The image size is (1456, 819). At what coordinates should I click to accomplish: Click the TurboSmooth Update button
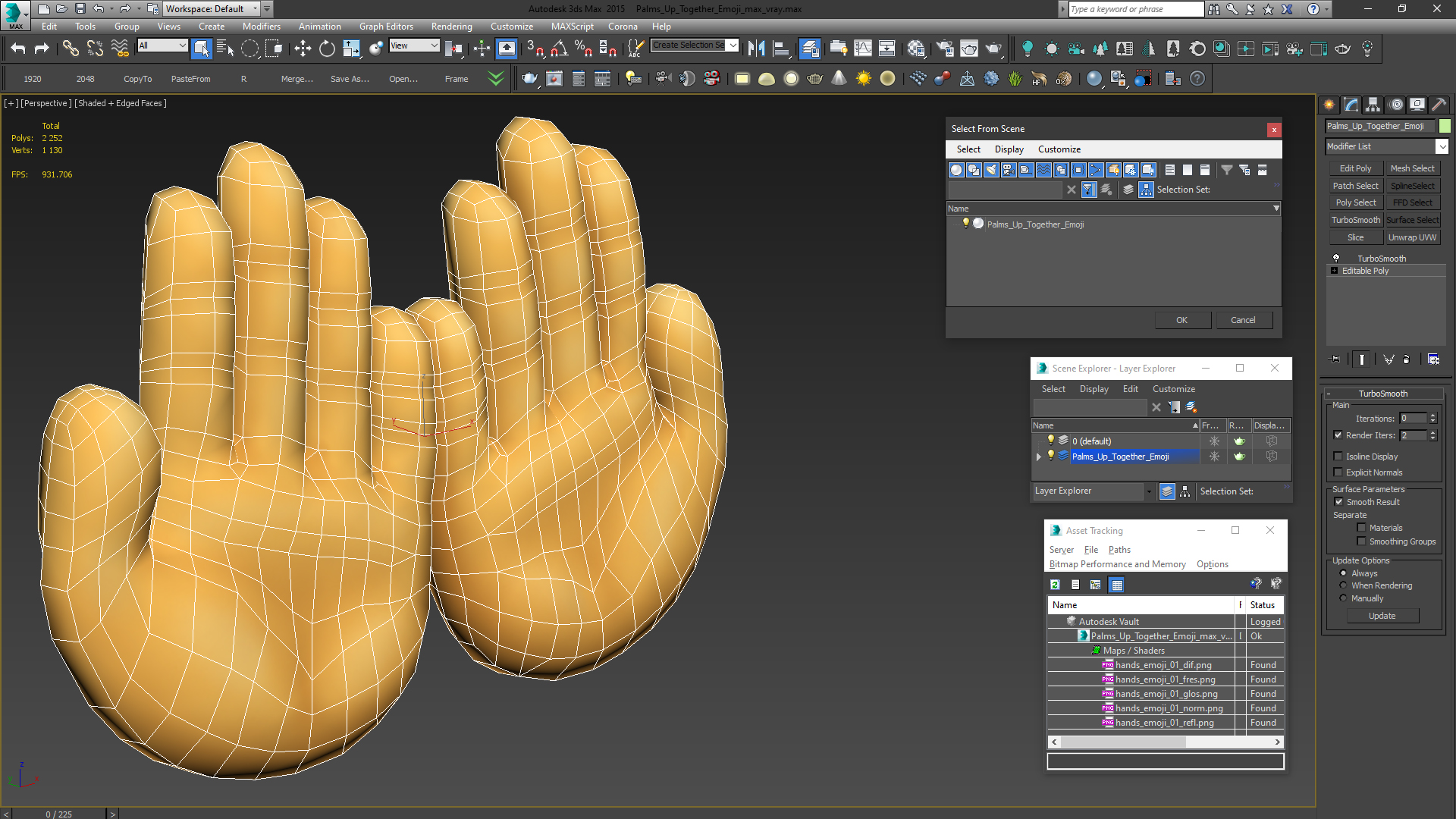click(x=1382, y=616)
